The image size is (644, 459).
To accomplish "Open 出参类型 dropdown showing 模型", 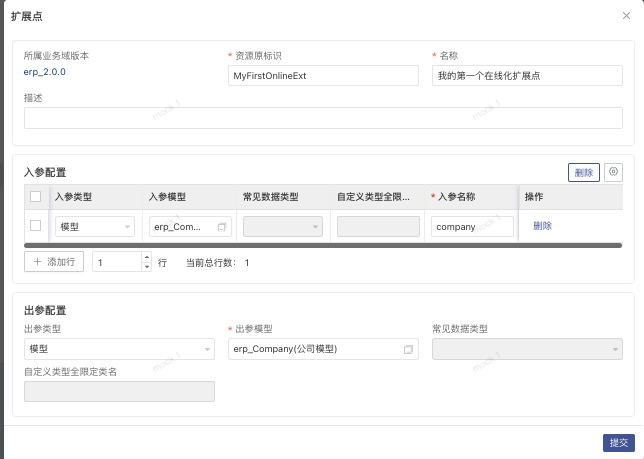I will pyautogui.click(x=119, y=349).
